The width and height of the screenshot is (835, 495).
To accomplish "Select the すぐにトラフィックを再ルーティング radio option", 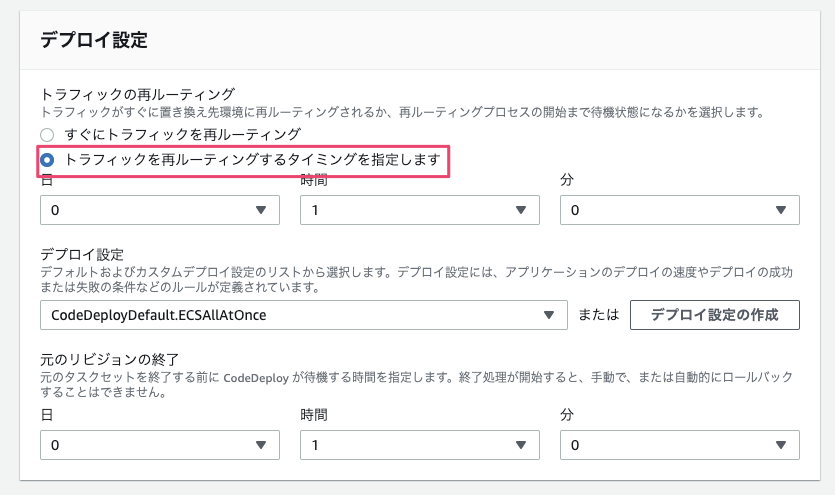I will (x=47, y=134).
